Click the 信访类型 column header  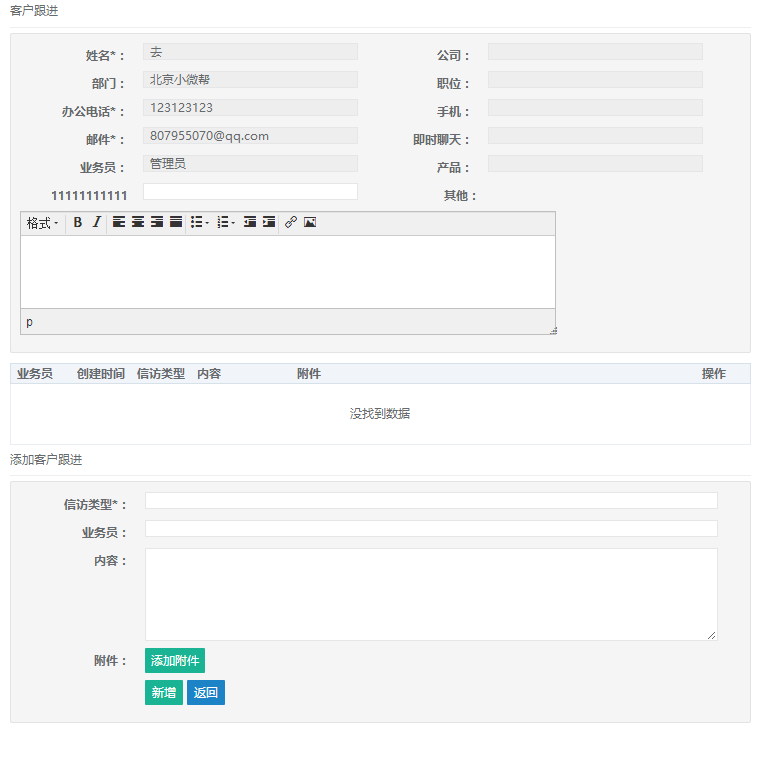161,374
